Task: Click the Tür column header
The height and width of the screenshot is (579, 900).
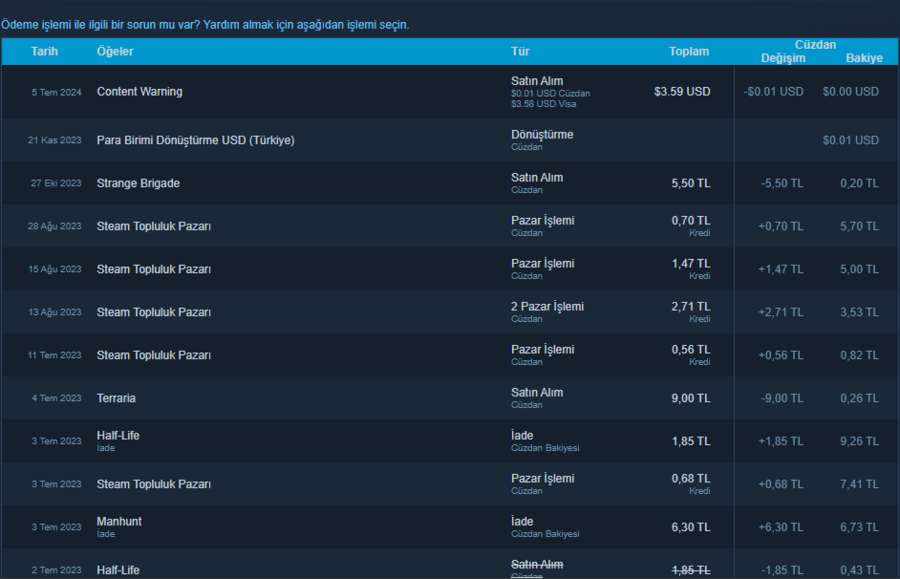Action: (520, 52)
